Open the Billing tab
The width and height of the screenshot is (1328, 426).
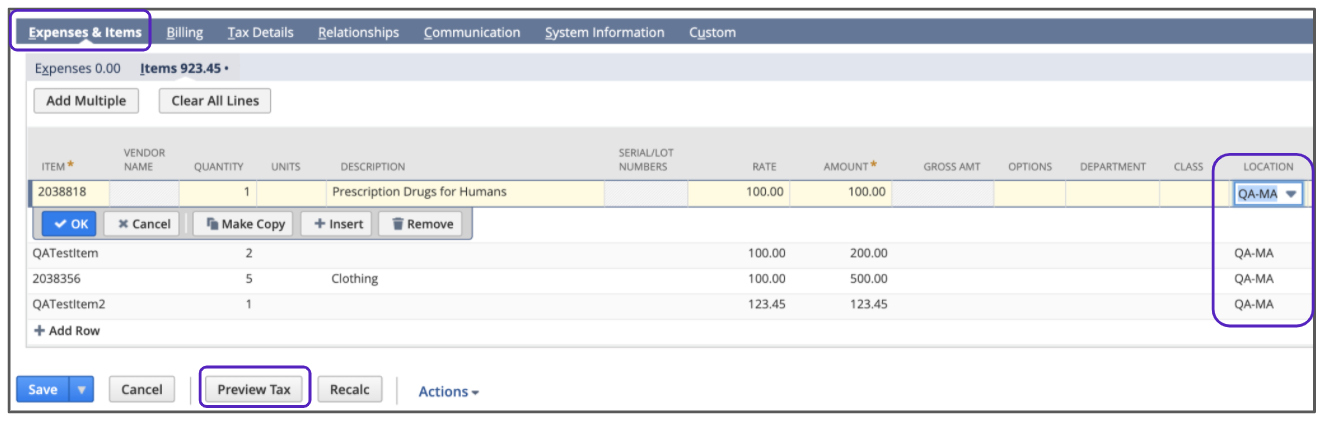click(184, 32)
